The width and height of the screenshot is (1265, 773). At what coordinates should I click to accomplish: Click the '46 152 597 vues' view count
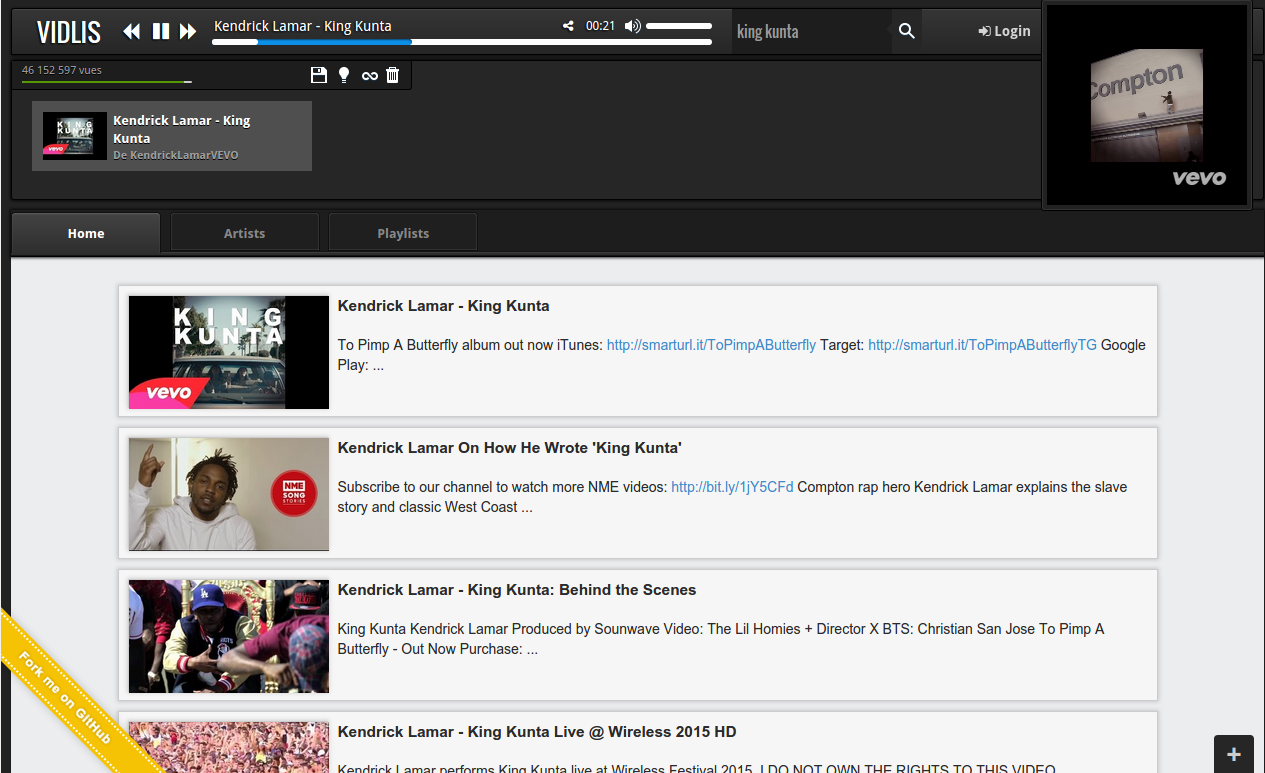[62, 70]
